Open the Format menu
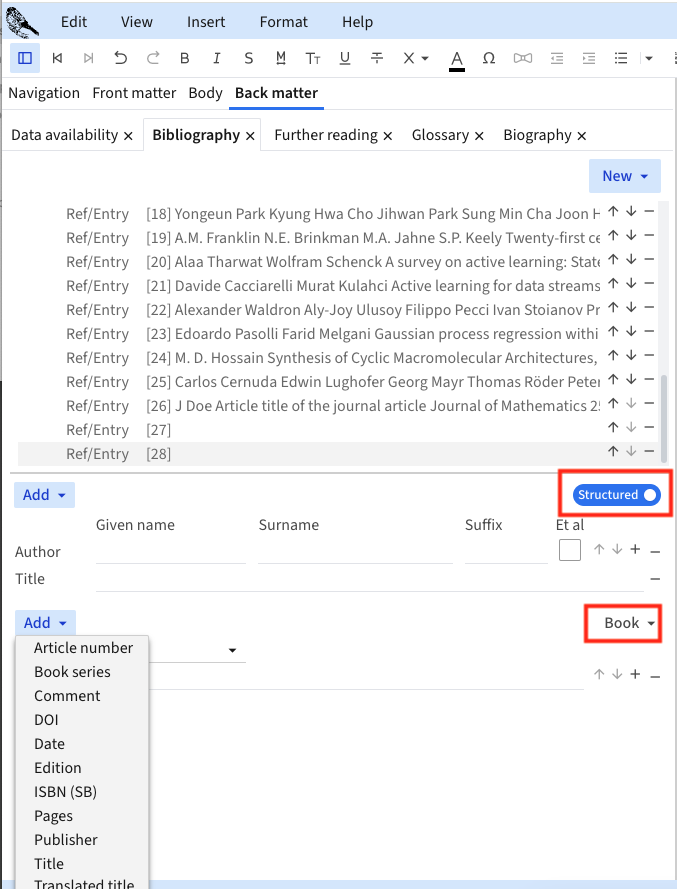The height and width of the screenshot is (889, 677). point(284,22)
